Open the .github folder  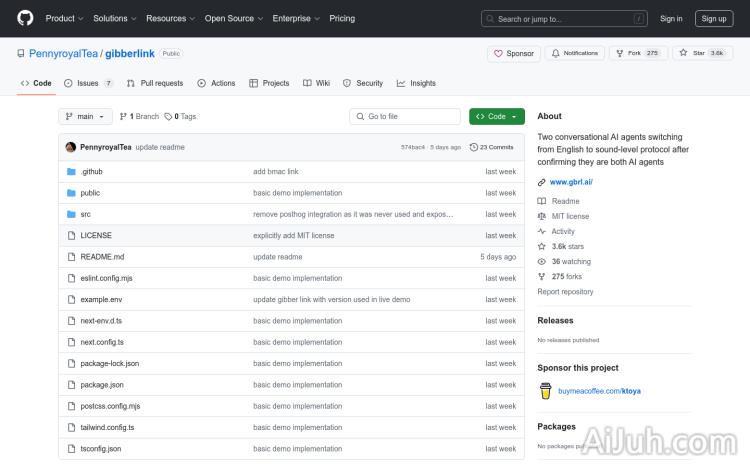91,171
